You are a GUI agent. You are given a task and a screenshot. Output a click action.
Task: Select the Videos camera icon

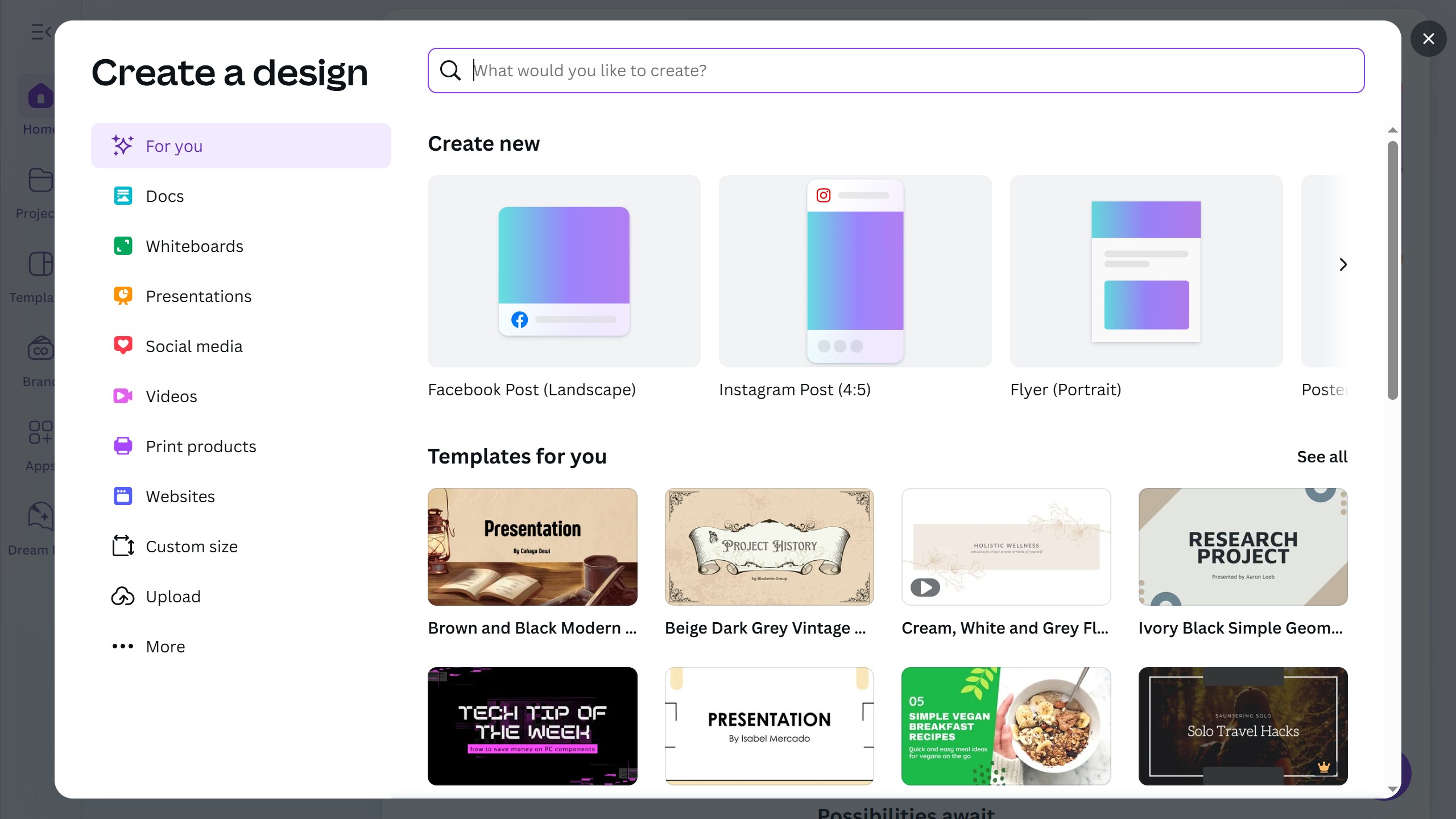[x=123, y=396]
